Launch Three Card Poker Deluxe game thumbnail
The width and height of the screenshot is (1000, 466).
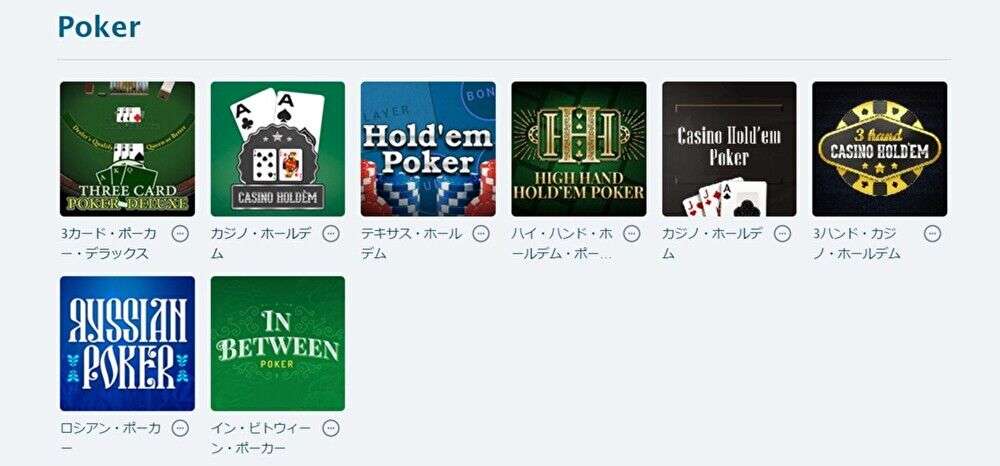pyautogui.click(x=128, y=149)
